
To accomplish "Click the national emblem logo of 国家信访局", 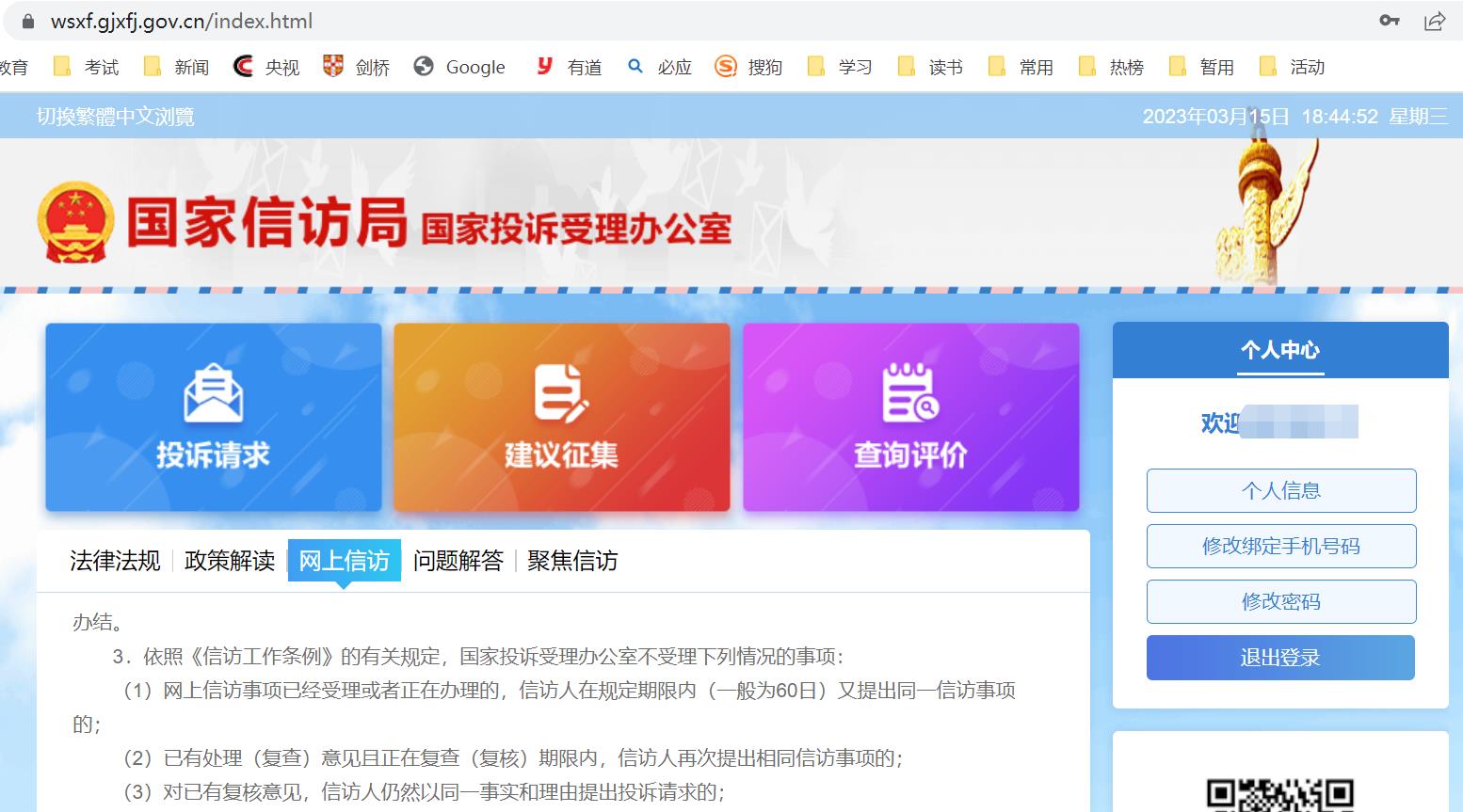I will pos(74,223).
